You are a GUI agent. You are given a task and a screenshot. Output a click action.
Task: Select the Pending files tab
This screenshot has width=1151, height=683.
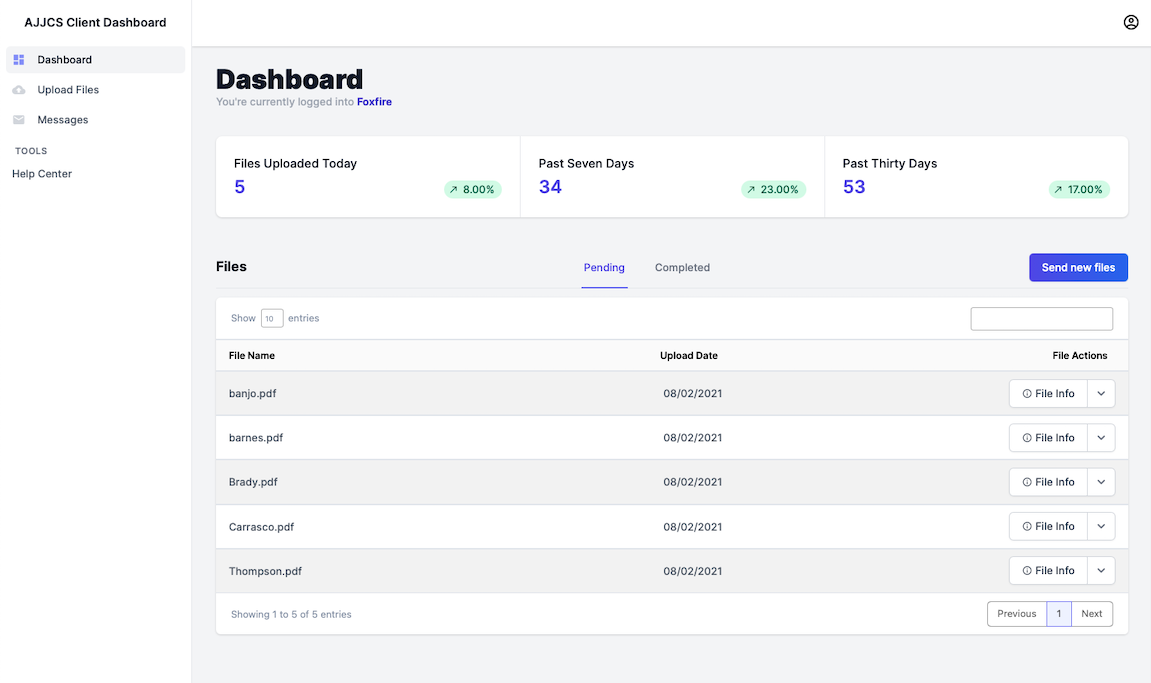click(x=604, y=267)
